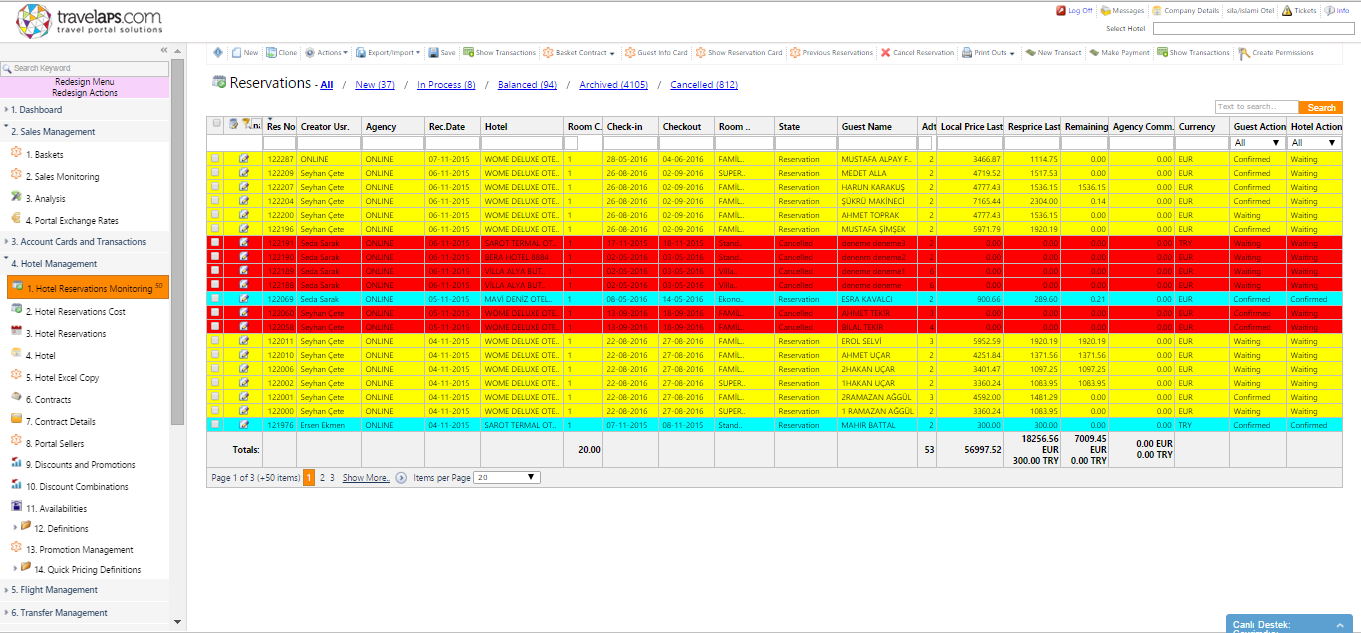Click the Guest Info Card icon
Viewport: 1361px width, 633px height.
[631, 53]
